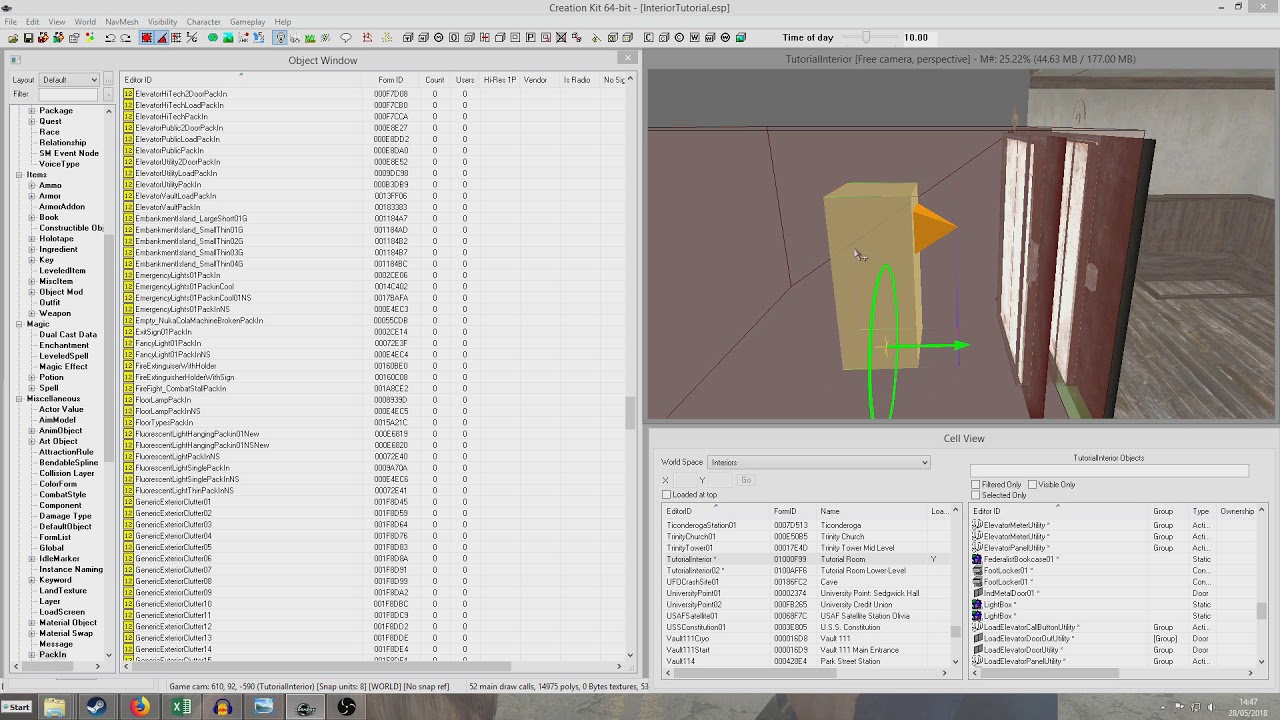
Task: Click the Time of day slider
Action: pyautogui.click(x=866, y=38)
